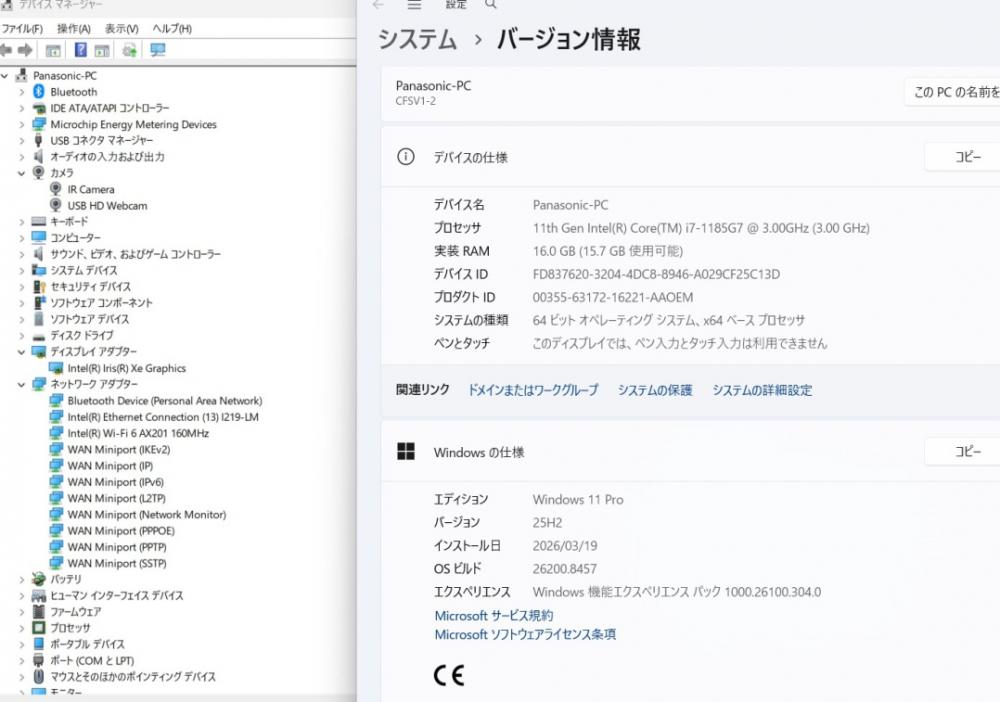Select Bluetooth Device (Personal Area Network)
This screenshot has height=702, width=1000.
pyautogui.click(x=165, y=401)
